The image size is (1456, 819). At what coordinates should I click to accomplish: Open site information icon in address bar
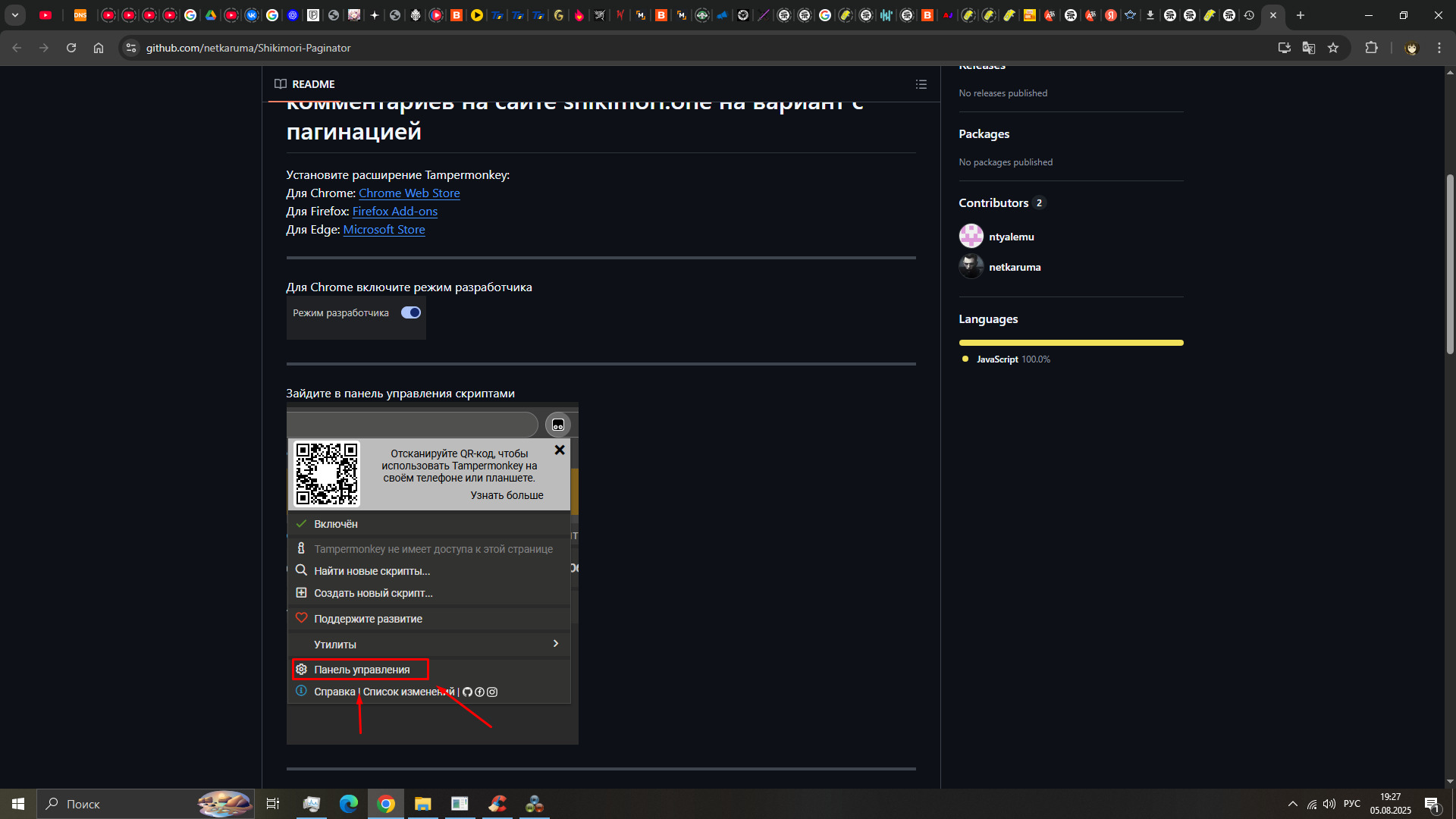tap(131, 48)
